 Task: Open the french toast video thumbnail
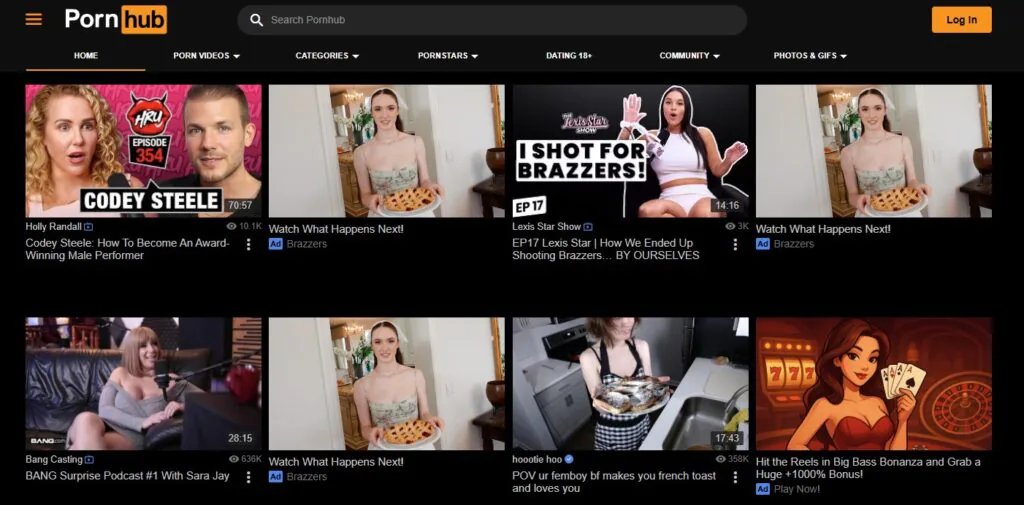click(631, 384)
